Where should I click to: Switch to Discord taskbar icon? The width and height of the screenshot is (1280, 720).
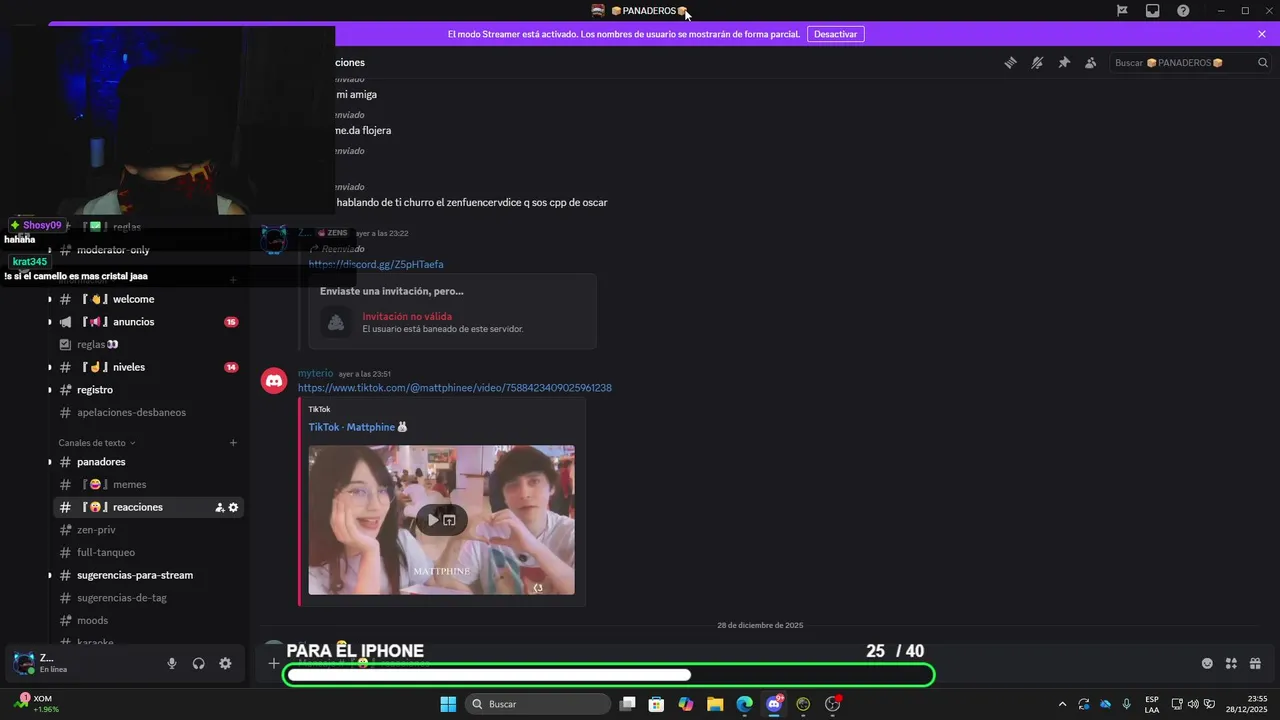(x=773, y=704)
